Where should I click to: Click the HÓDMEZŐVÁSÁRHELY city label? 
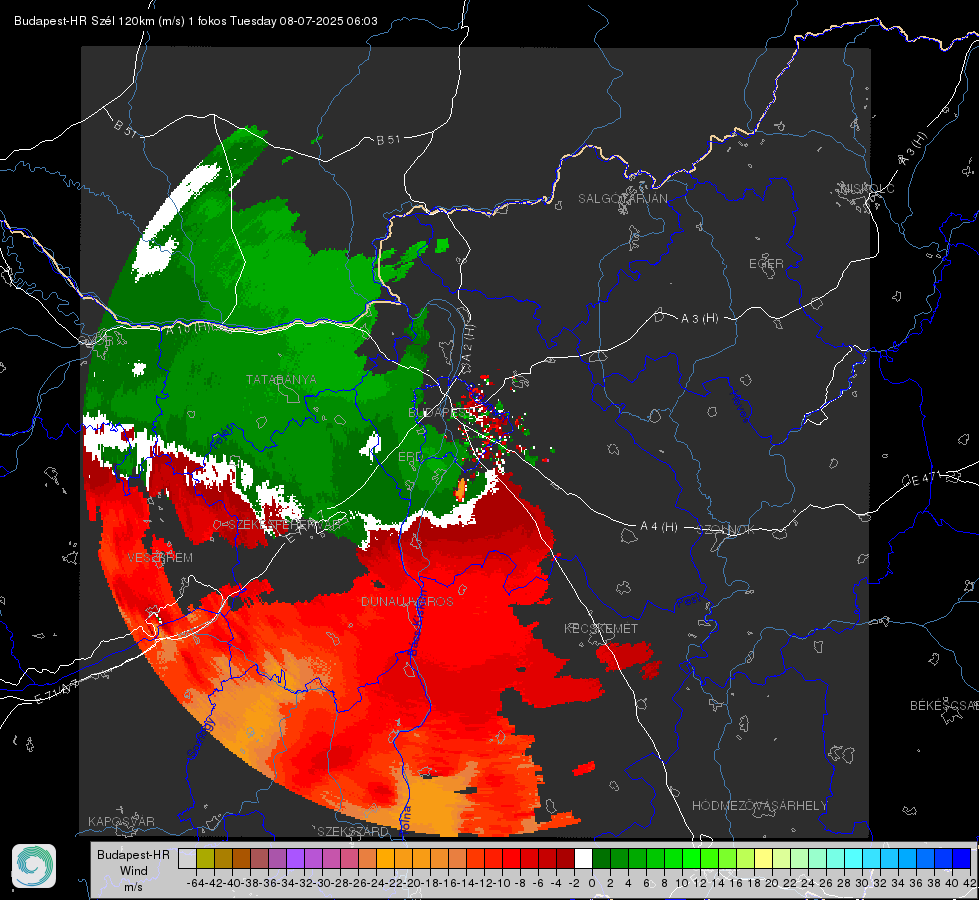pyautogui.click(x=760, y=806)
